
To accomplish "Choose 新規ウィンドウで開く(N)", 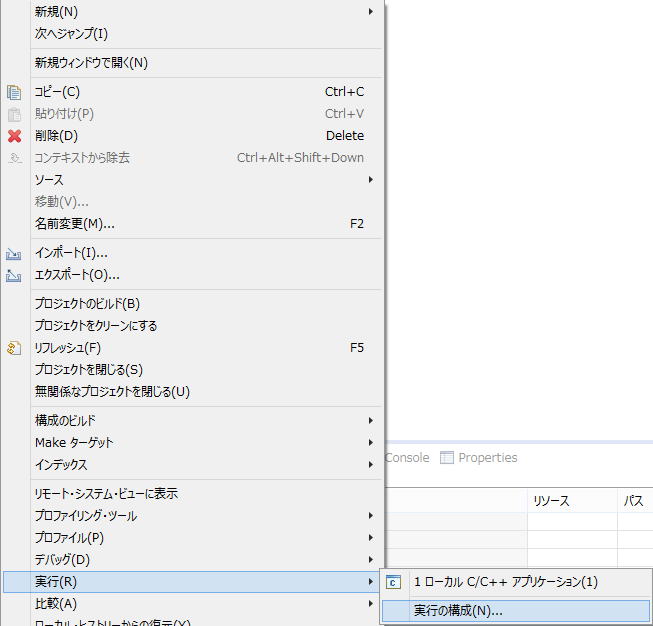I will (x=207, y=63).
